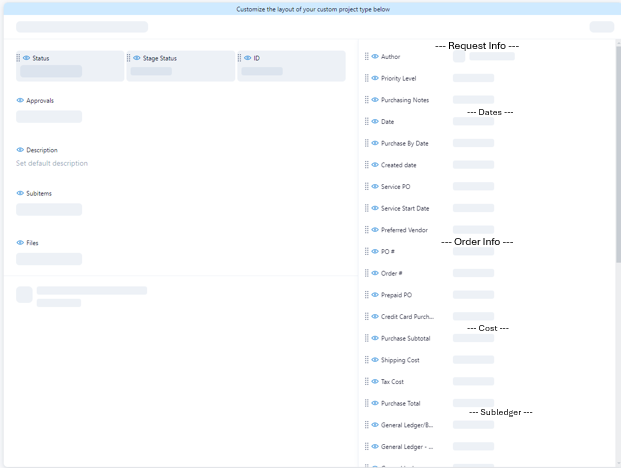Toggle Subitems visibility eye icon
Image resolution: width=621 pixels, height=469 pixels.
pyautogui.click(x=20, y=193)
